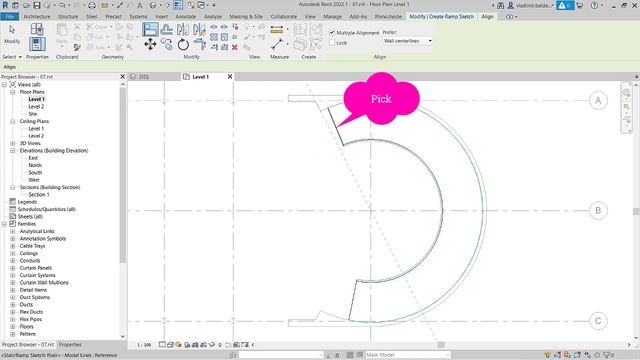Click the grid bubble C
Viewport: 640px width, 360px height.
tap(598, 321)
